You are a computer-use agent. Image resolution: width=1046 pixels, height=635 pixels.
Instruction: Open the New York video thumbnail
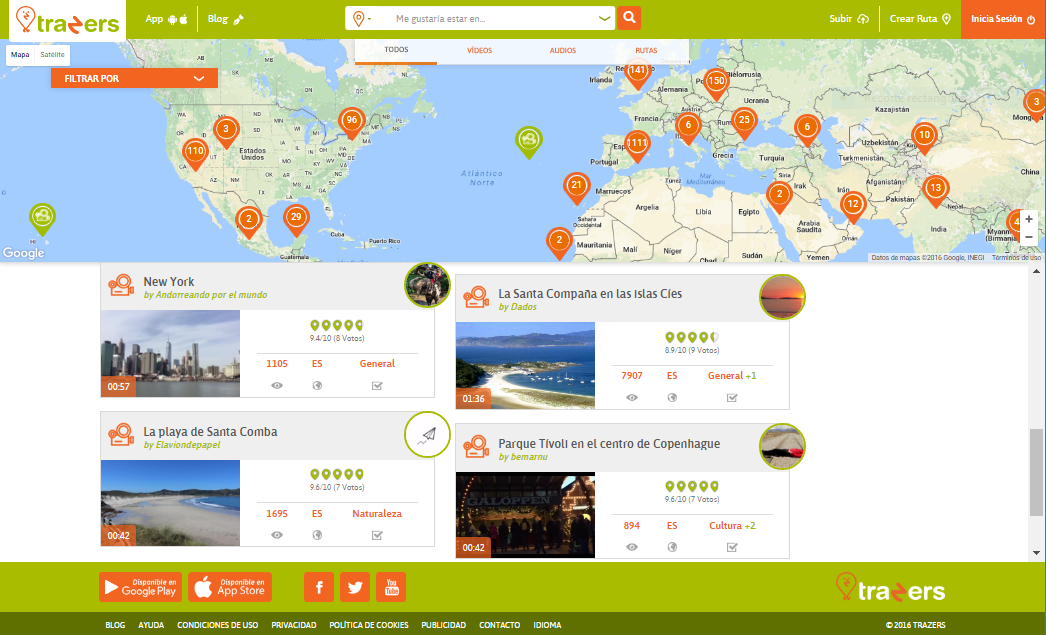coord(170,354)
